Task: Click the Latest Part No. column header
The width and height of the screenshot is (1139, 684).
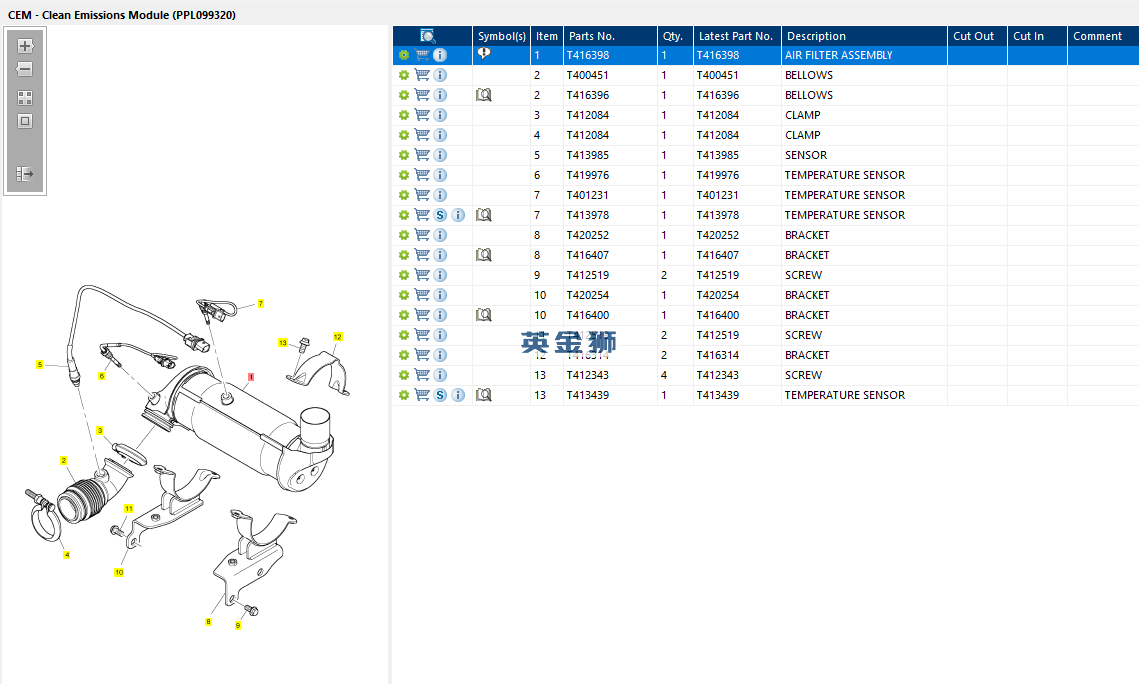Action: click(x=737, y=36)
